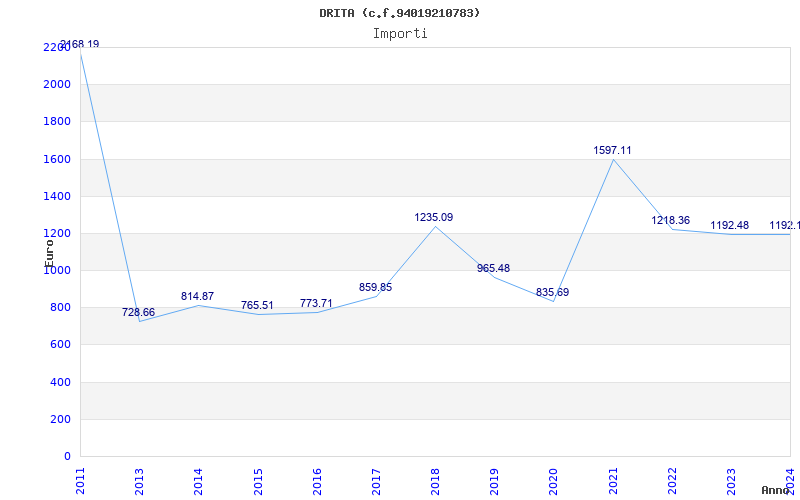
Task: Click the x-axis year 2017
Action: tap(376, 481)
